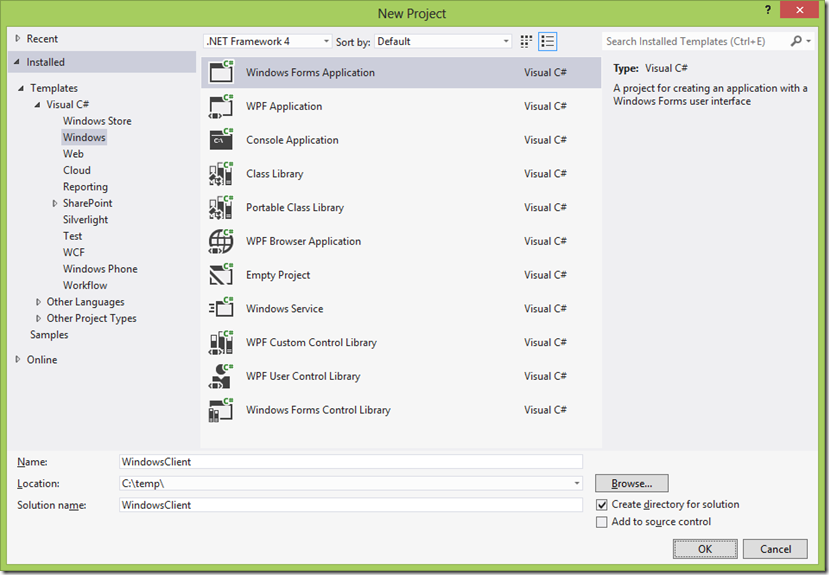The width and height of the screenshot is (829, 575).
Task: Click the Class Library template icon
Action: click(x=221, y=173)
